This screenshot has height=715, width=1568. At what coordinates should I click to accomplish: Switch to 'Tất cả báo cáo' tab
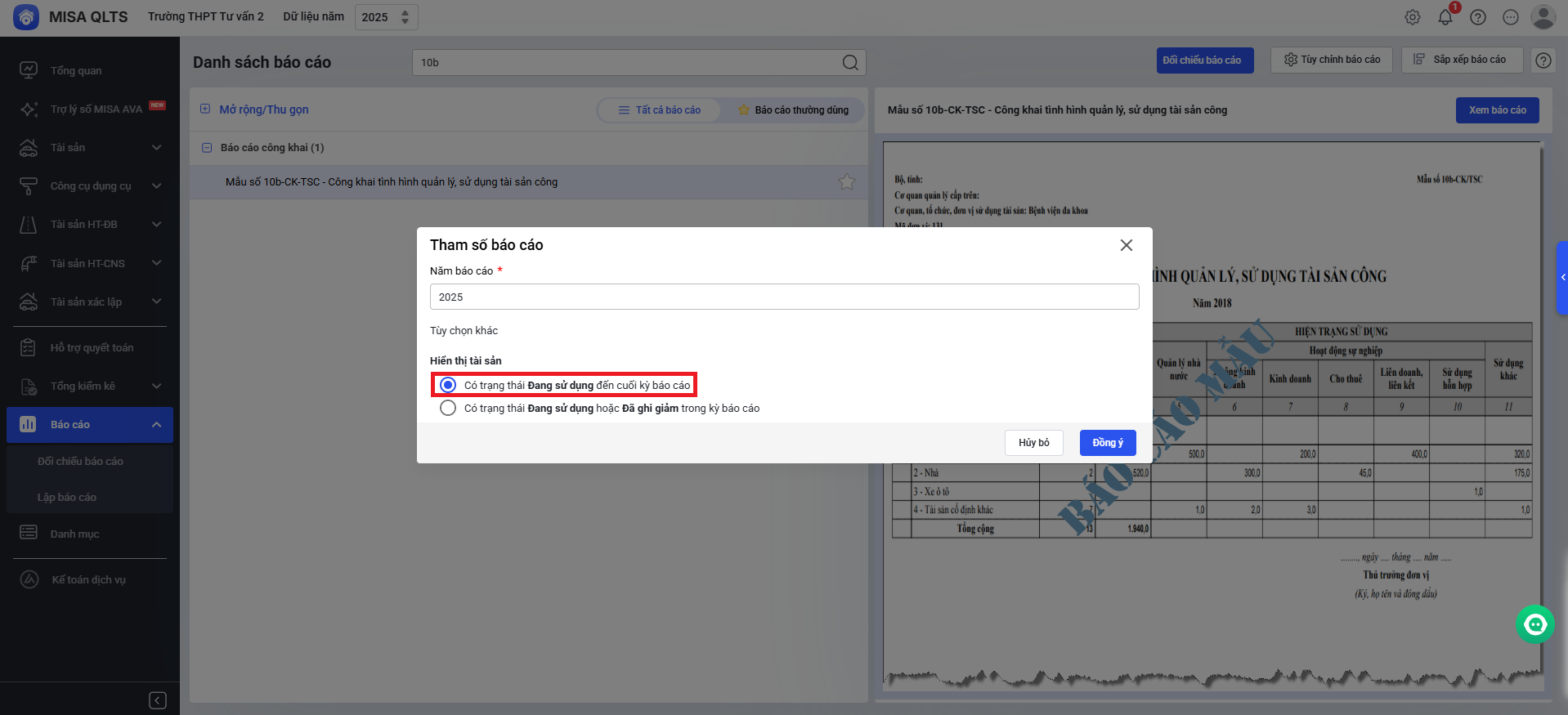coord(660,110)
